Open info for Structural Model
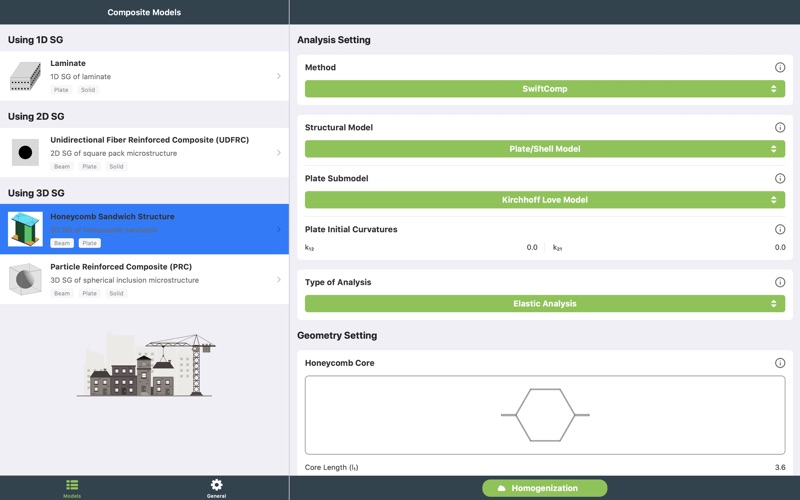 pyautogui.click(x=780, y=128)
